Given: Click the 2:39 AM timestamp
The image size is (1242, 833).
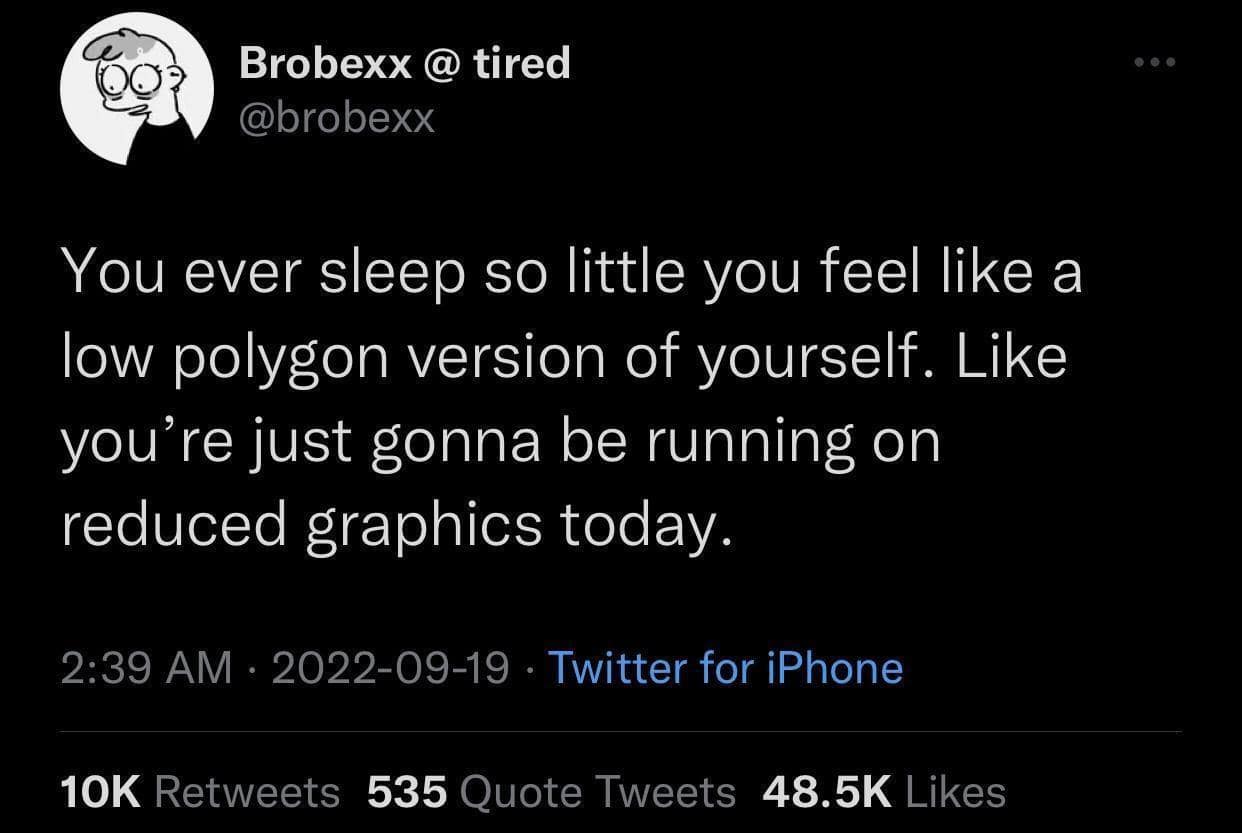Looking at the screenshot, I should click(x=146, y=668).
